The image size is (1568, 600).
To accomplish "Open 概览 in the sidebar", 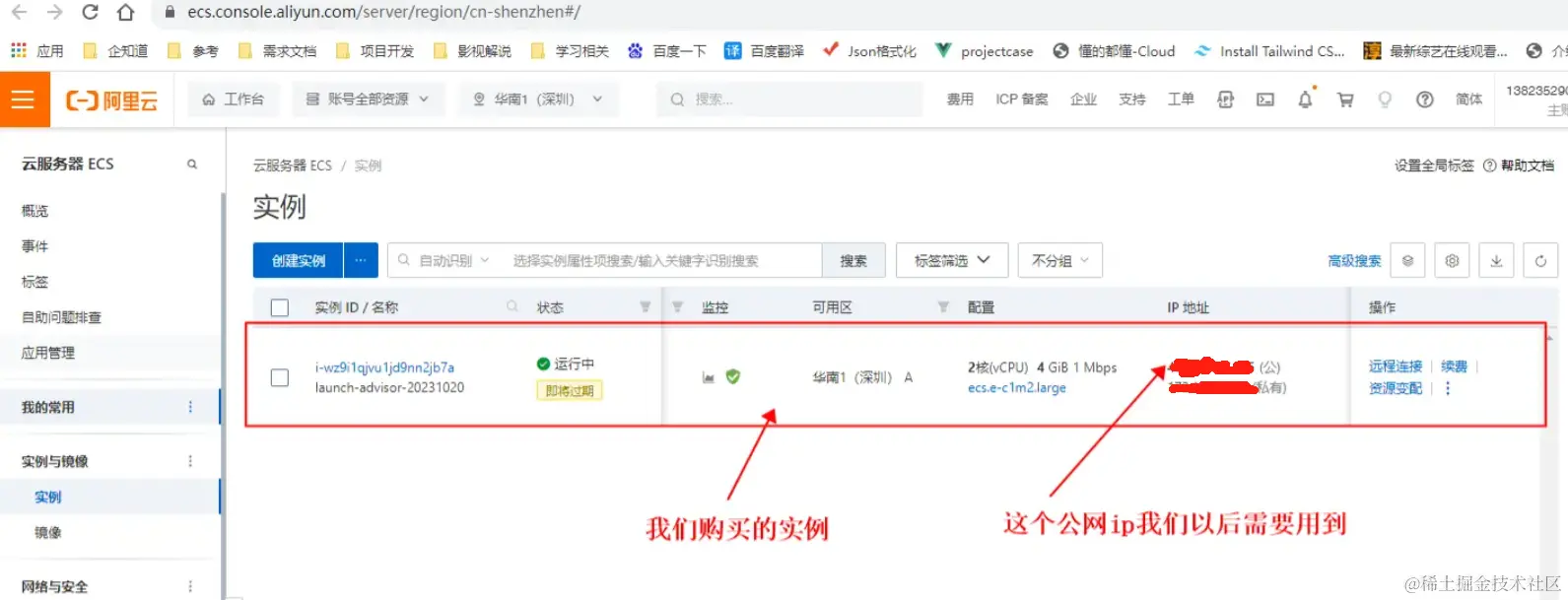I will [x=35, y=211].
